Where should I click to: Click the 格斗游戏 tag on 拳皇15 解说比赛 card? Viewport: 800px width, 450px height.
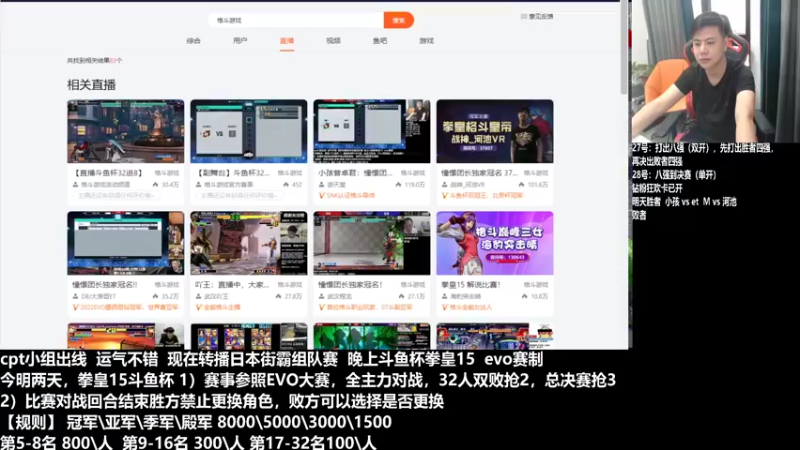(x=536, y=285)
